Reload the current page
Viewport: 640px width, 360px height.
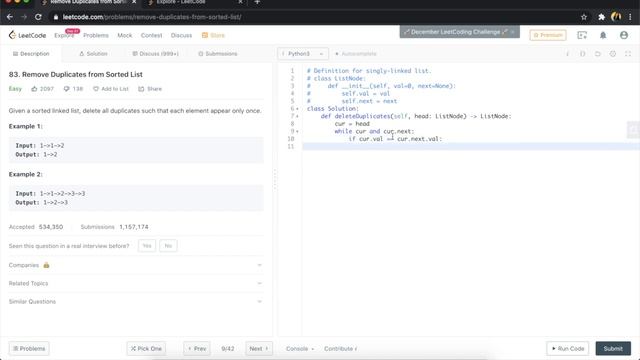coord(38,17)
